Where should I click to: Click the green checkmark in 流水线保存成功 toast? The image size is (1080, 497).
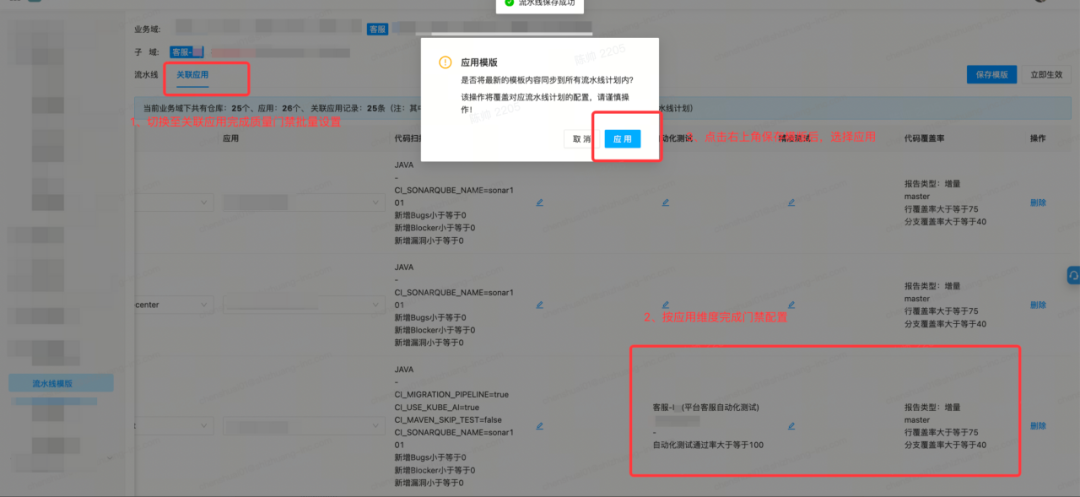click(x=508, y=3)
